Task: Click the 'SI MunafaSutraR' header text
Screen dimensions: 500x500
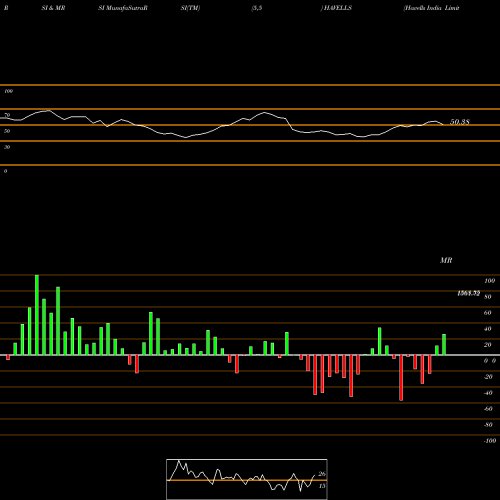Action: (x=123, y=8)
